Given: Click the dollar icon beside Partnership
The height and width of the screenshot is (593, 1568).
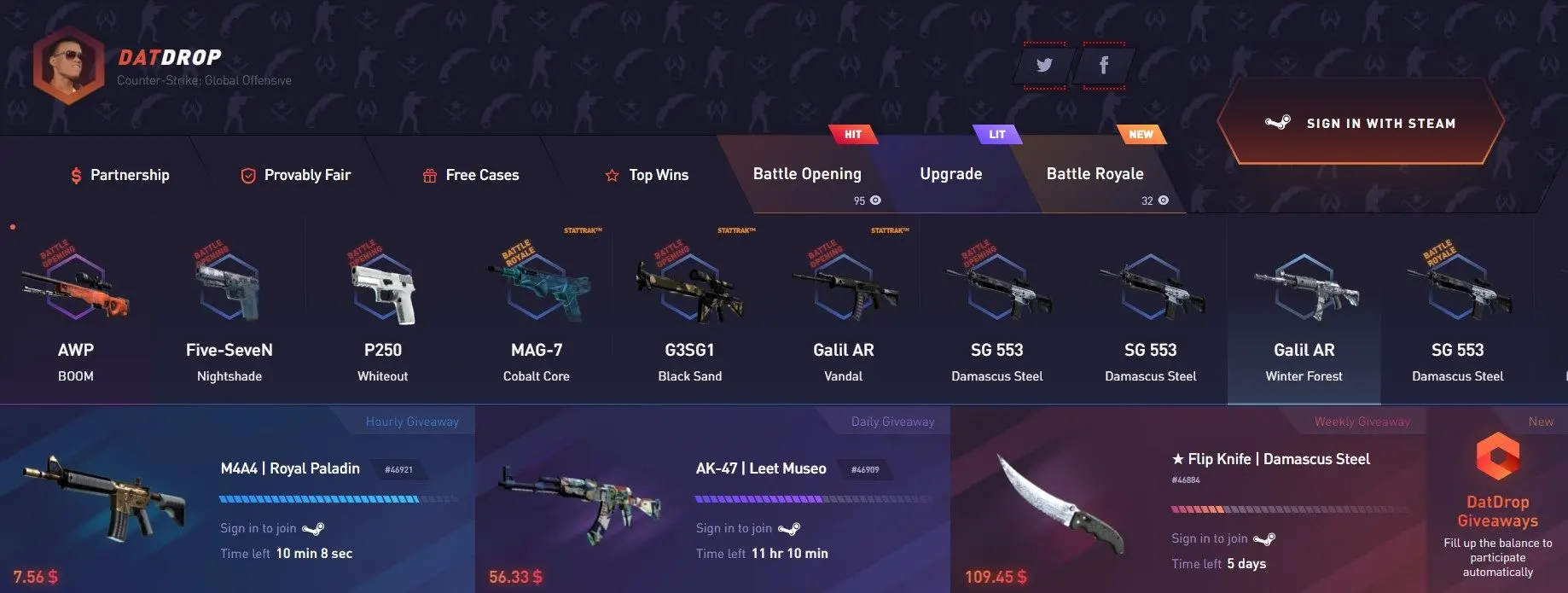Looking at the screenshot, I should point(76,176).
